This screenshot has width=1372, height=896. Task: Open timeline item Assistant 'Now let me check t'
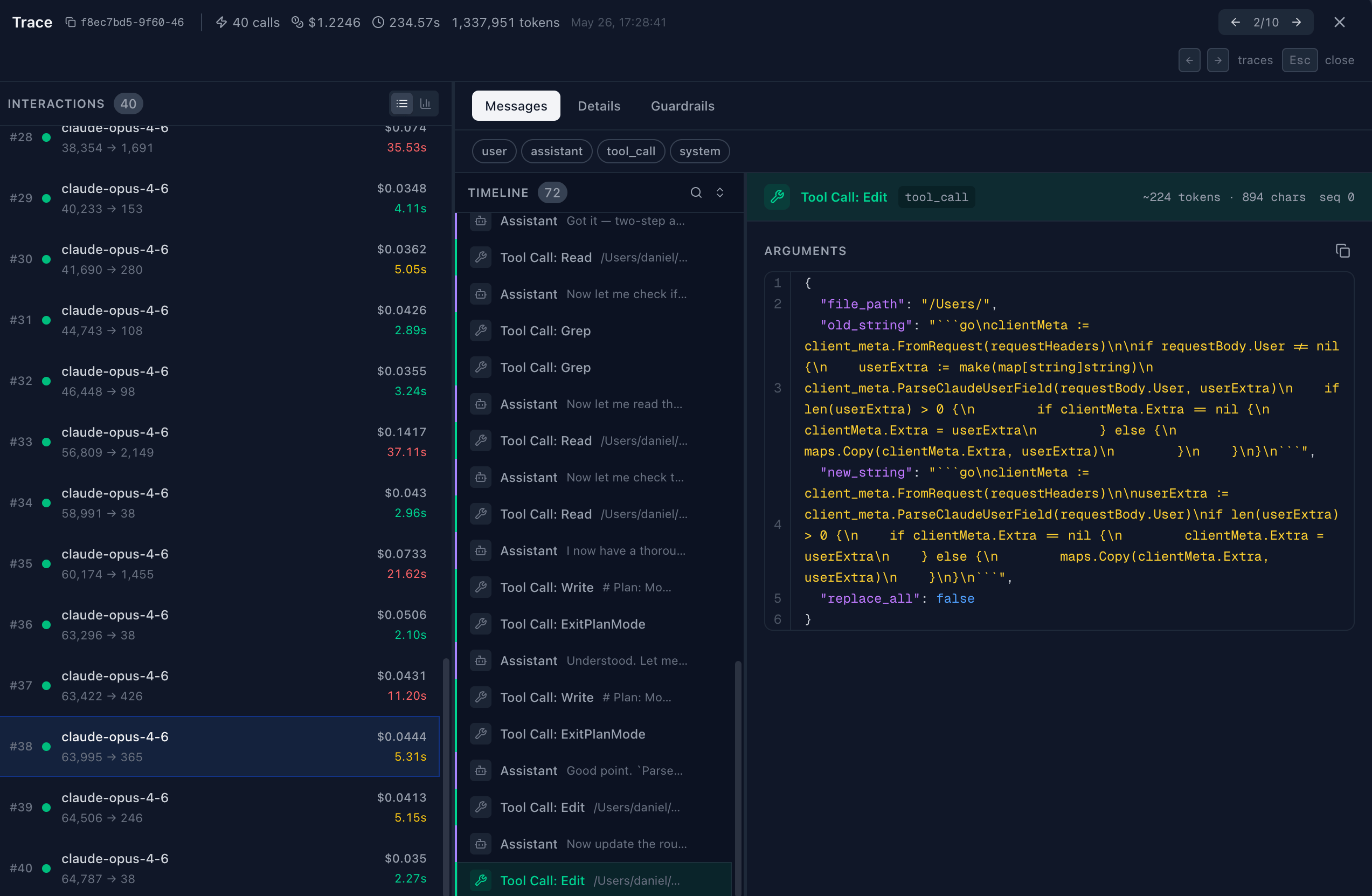point(594,478)
